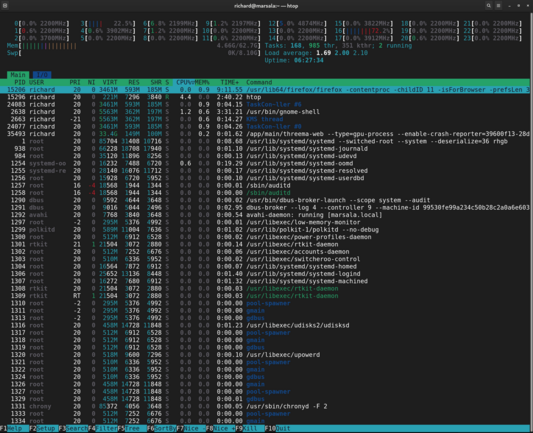Open F2 Setup in the bottom bar
533x433 pixels.
(44, 429)
